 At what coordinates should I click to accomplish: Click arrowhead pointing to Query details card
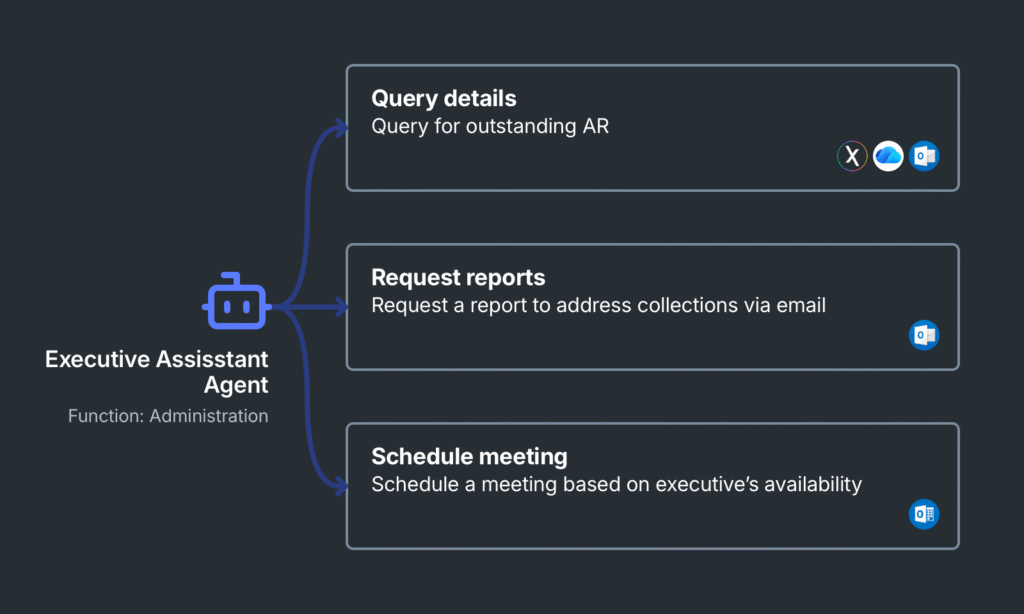[342, 128]
